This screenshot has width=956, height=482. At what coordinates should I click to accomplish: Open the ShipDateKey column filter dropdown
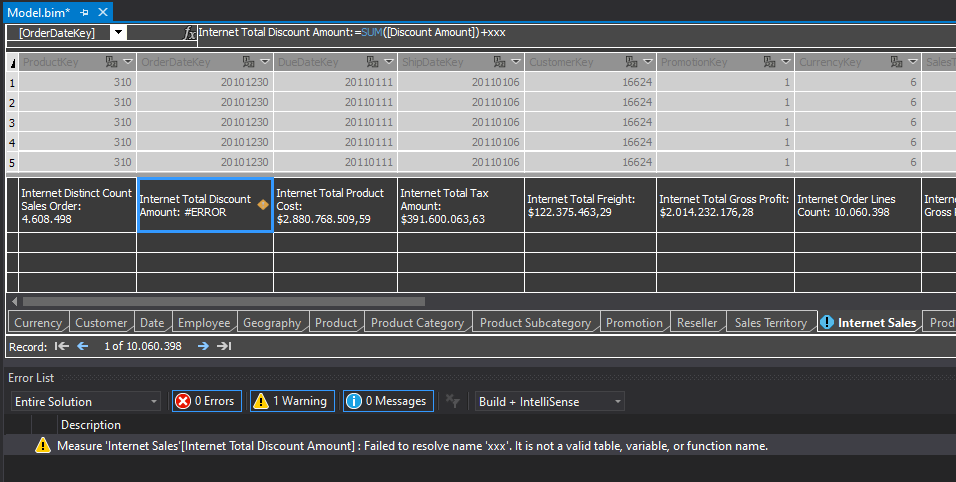516,62
